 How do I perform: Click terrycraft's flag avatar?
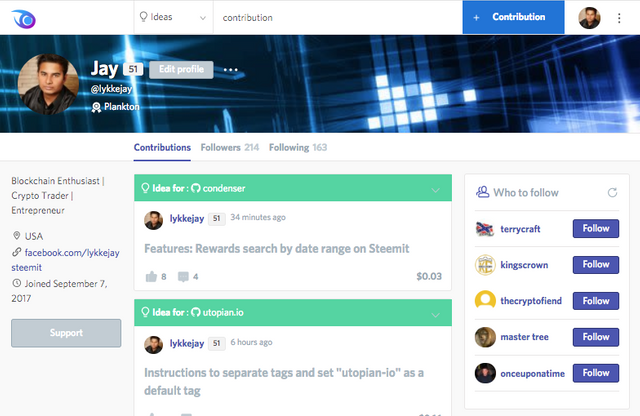coord(485,229)
